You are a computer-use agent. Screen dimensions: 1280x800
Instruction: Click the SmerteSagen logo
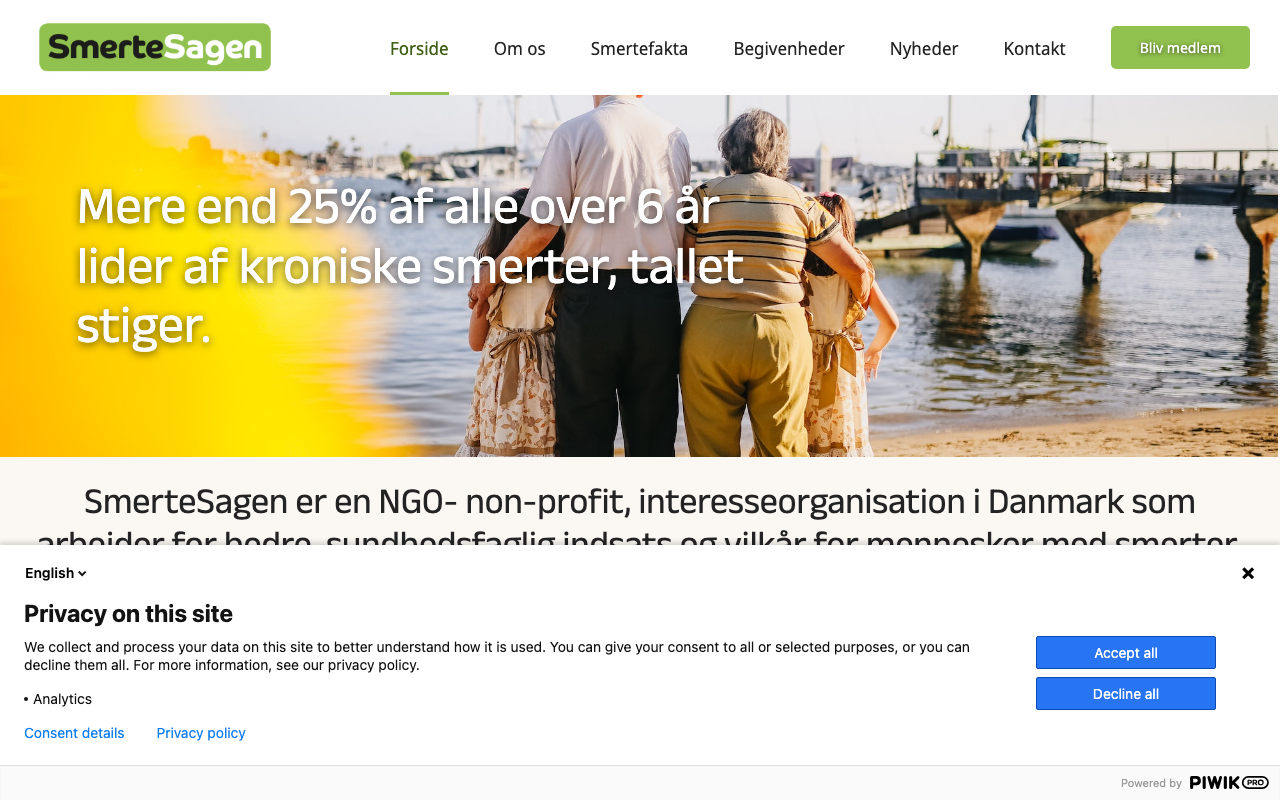155,47
